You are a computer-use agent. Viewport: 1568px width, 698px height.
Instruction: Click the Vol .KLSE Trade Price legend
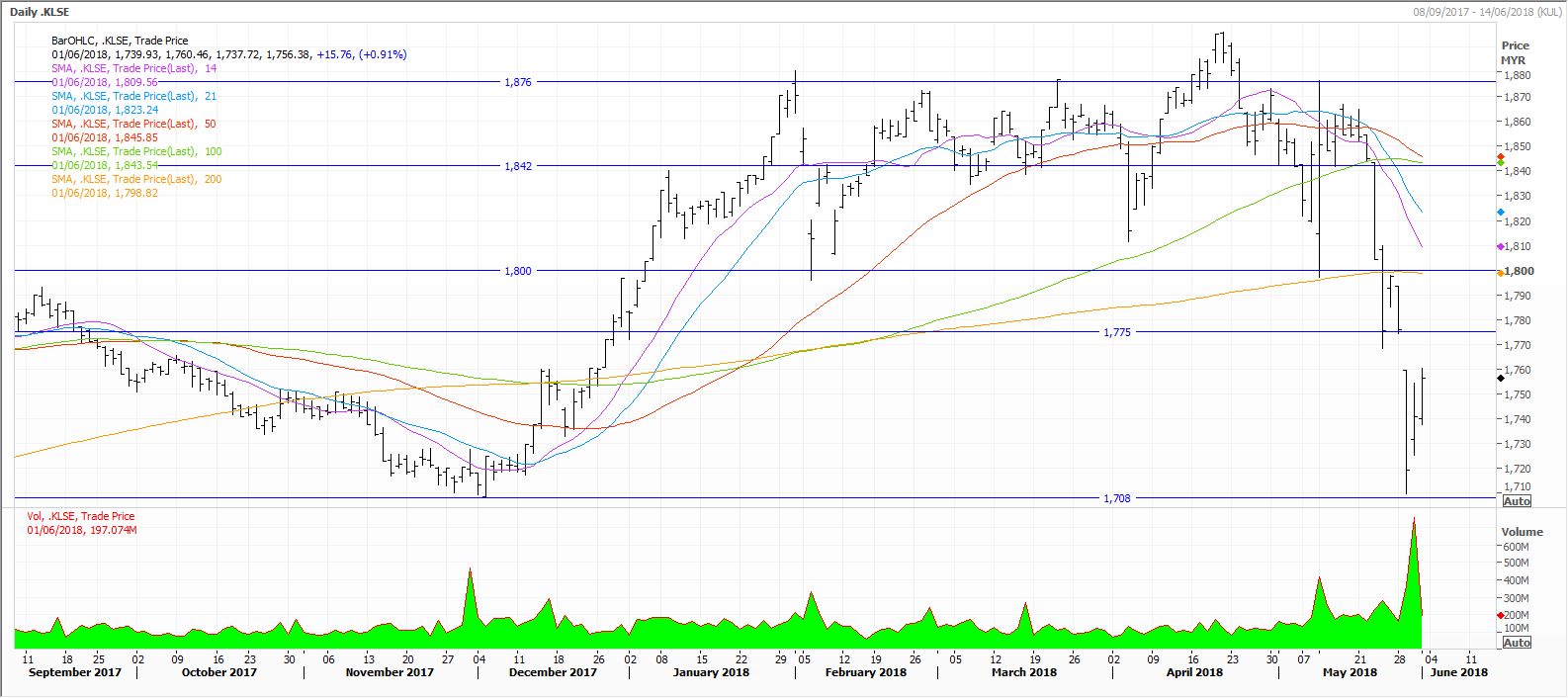pyautogui.click(x=81, y=516)
